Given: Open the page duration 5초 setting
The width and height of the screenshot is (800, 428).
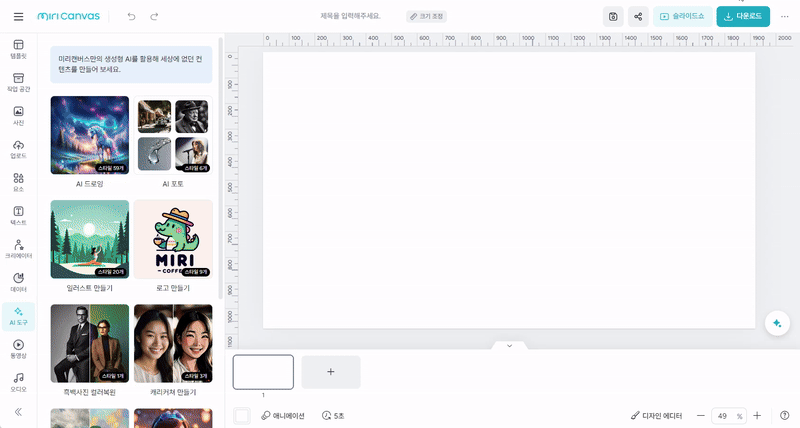Looking at the screenshot, I should [333, 416].
